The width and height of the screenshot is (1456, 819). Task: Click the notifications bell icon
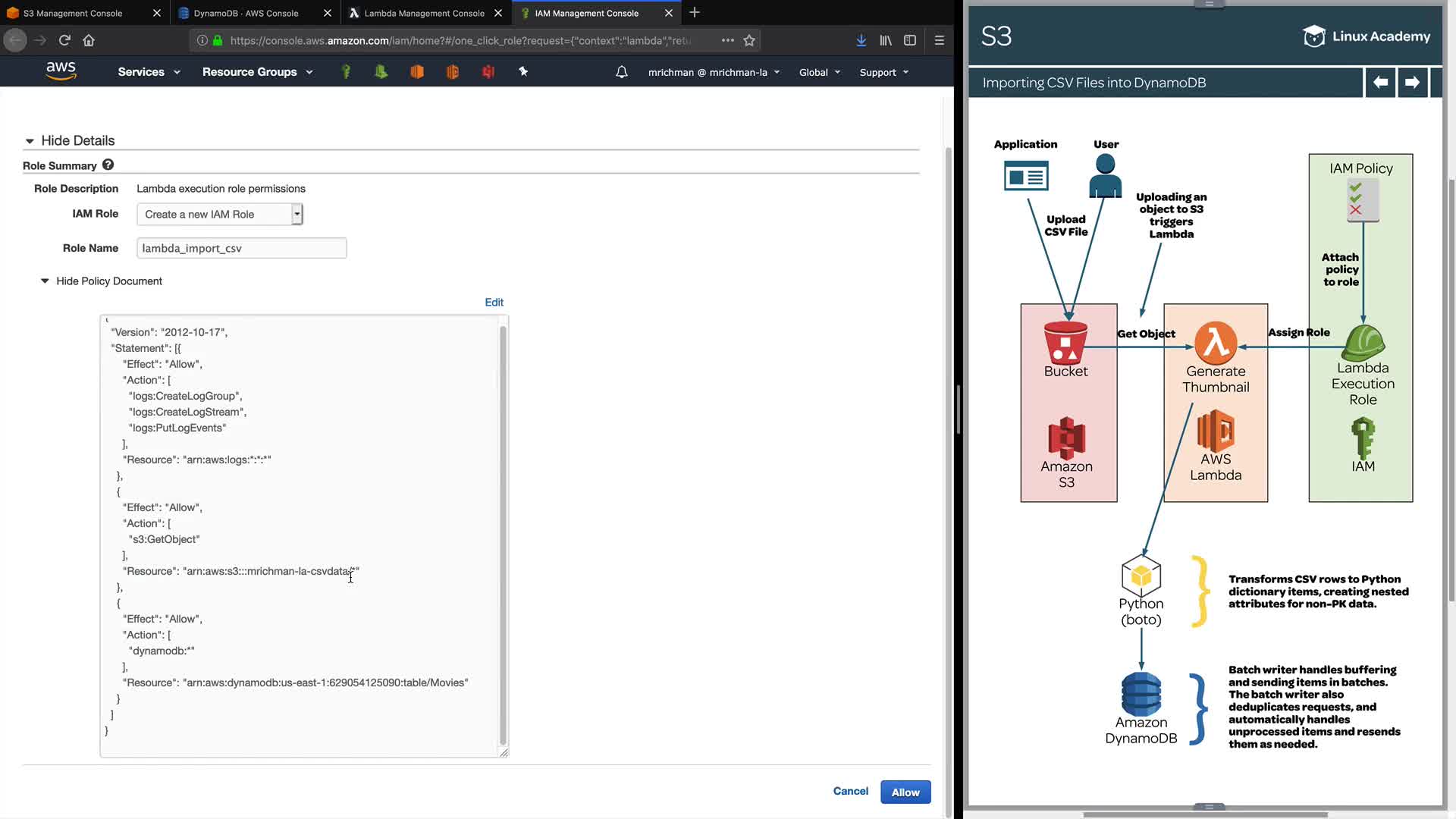coord(621,72)
